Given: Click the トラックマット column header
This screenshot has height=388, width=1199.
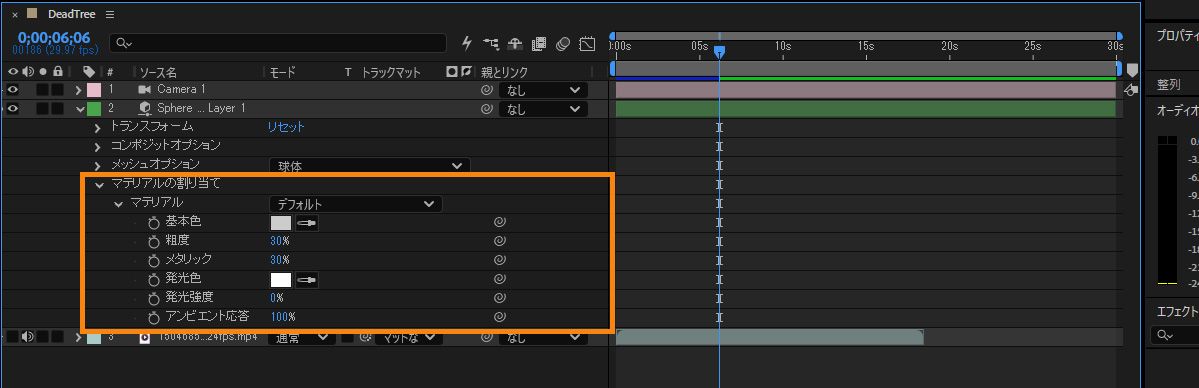Looking at the screenshot, I should pos(391,73).
